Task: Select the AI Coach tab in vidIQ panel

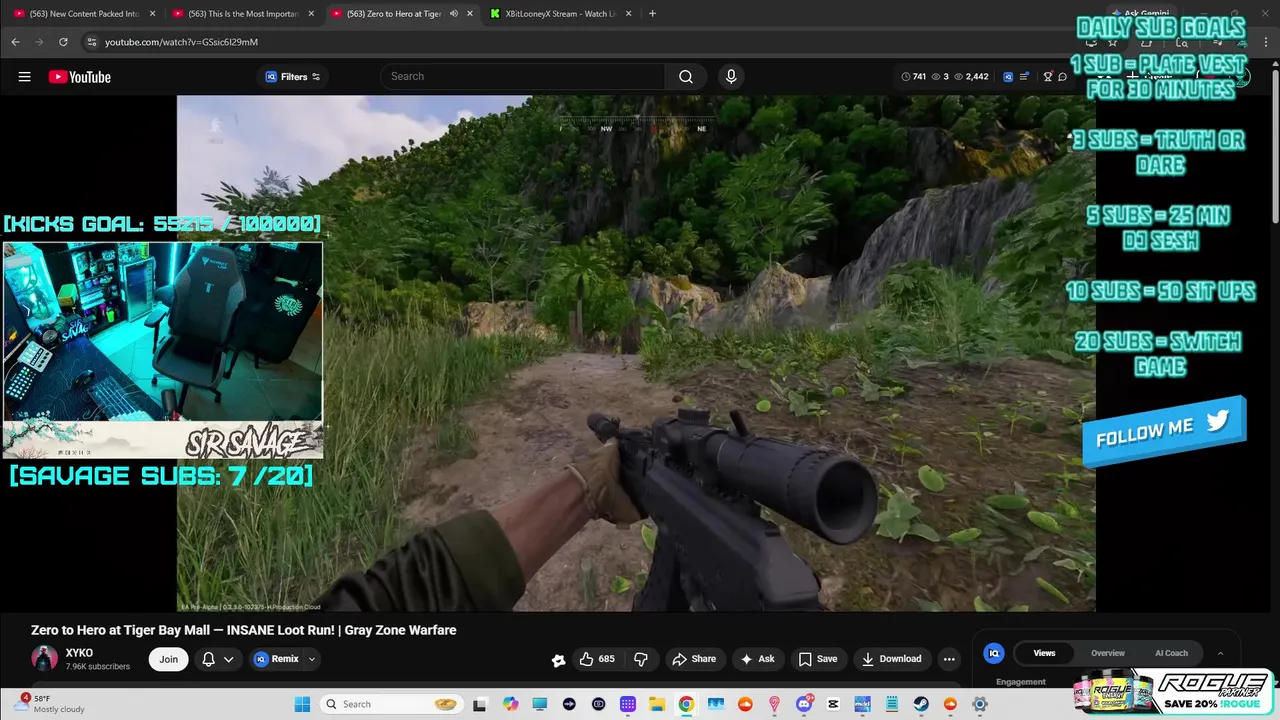Action: [1171, 653]
